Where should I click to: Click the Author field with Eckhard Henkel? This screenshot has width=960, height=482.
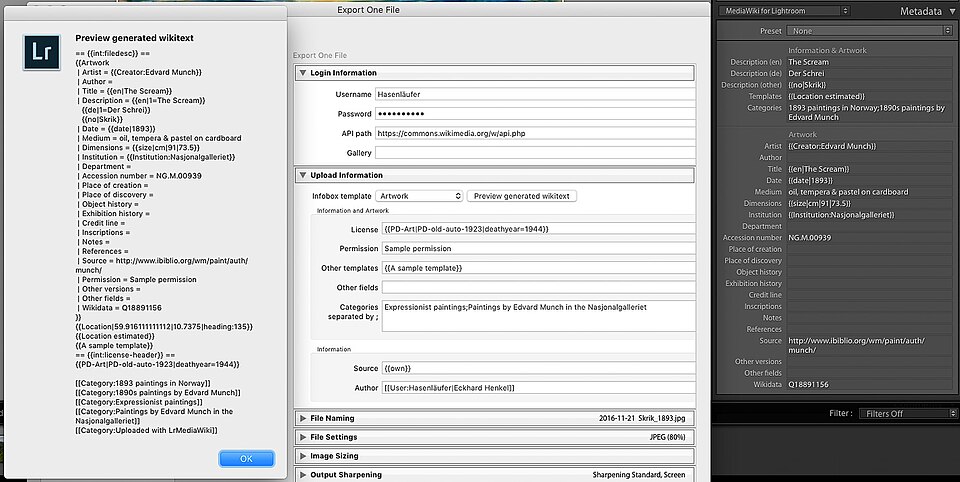(x=539, y=388)
